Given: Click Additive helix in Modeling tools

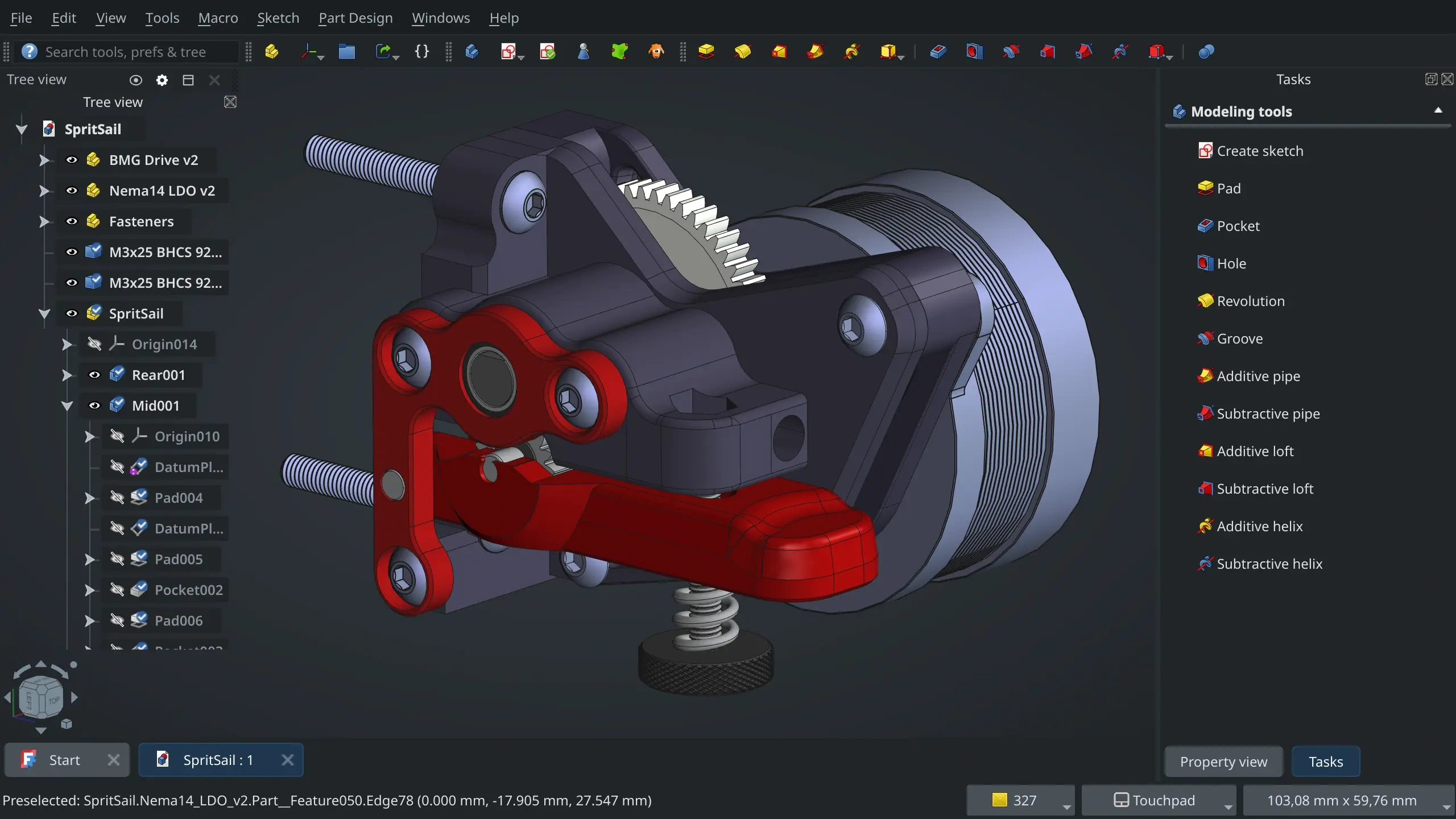Looking at the screenshot, I should tap(1259, 526).
